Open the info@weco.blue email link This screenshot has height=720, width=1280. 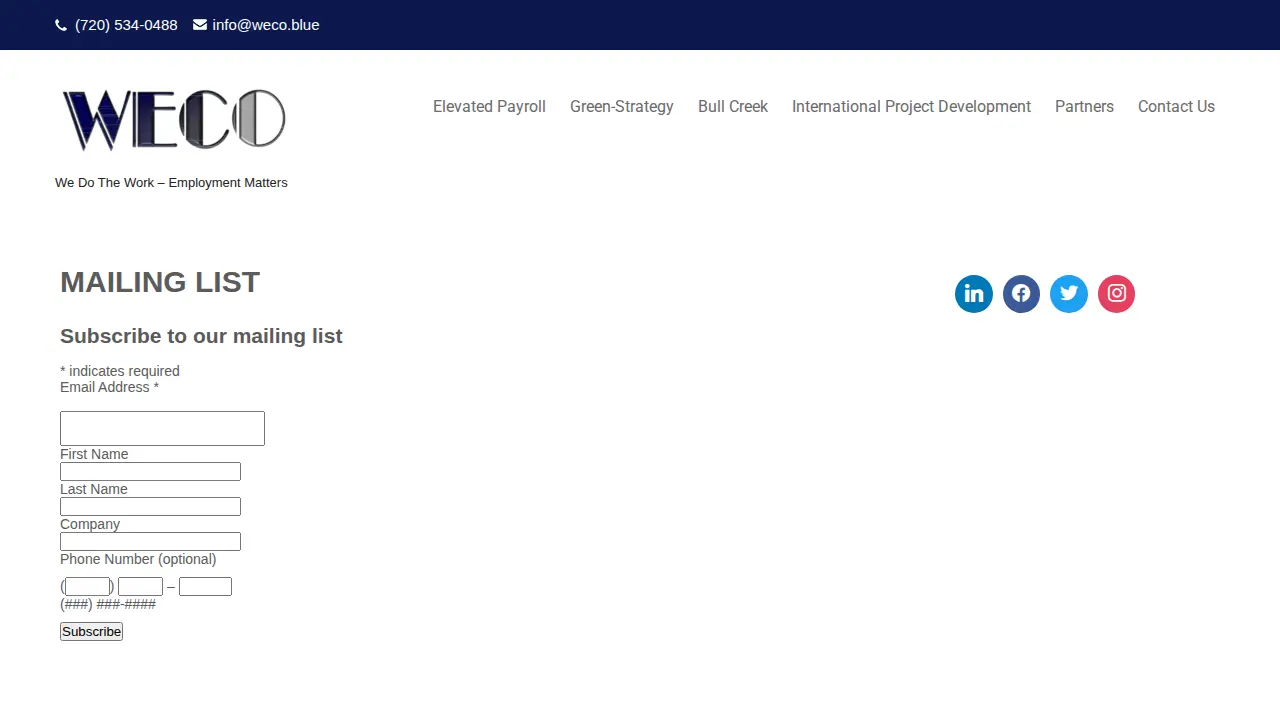(x=266, y=25)
